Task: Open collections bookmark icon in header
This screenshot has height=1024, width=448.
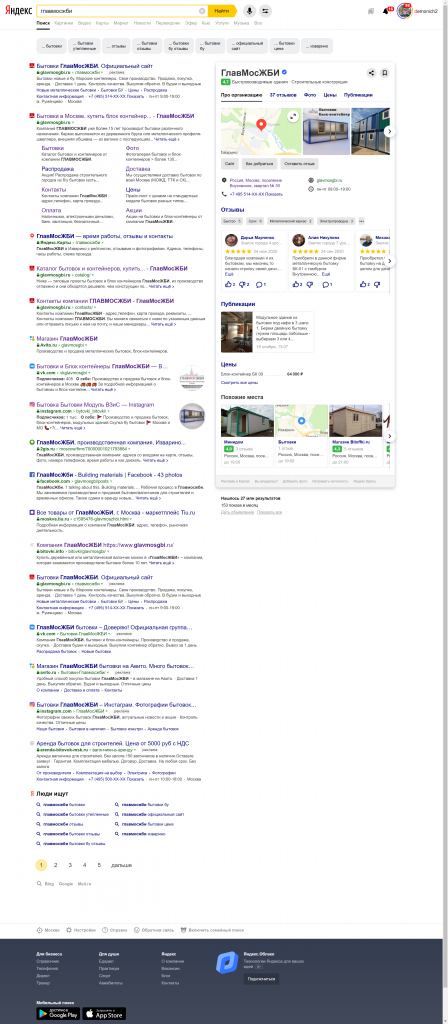Action: tap(371, 11)
